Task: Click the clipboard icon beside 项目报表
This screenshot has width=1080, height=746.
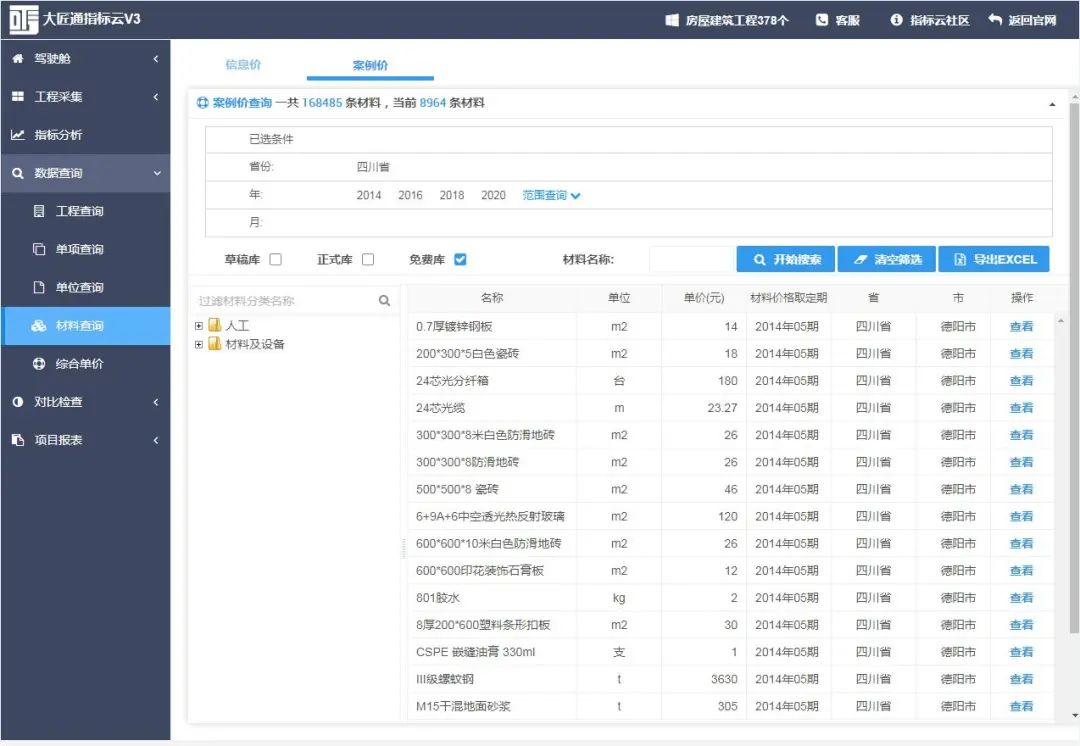Action: pyautogui.click(x=18, y=439)
